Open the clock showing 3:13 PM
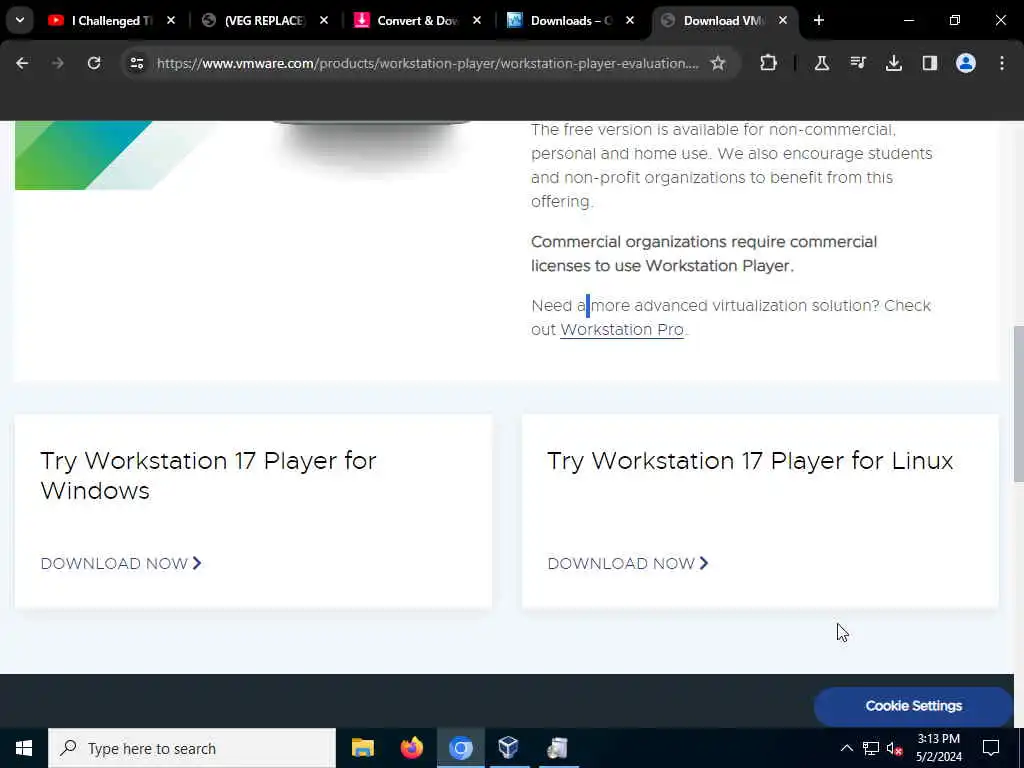This screenshot has width=1024, height=768. [938, 748]
